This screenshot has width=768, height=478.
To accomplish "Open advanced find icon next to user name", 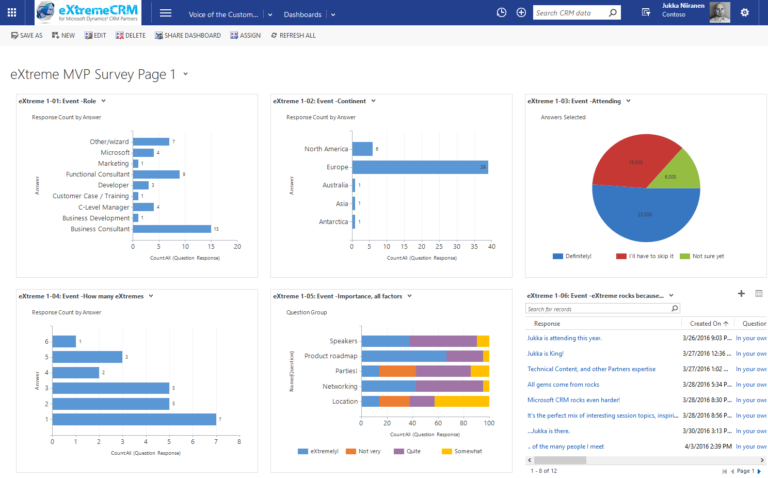I will pos(646,13).
